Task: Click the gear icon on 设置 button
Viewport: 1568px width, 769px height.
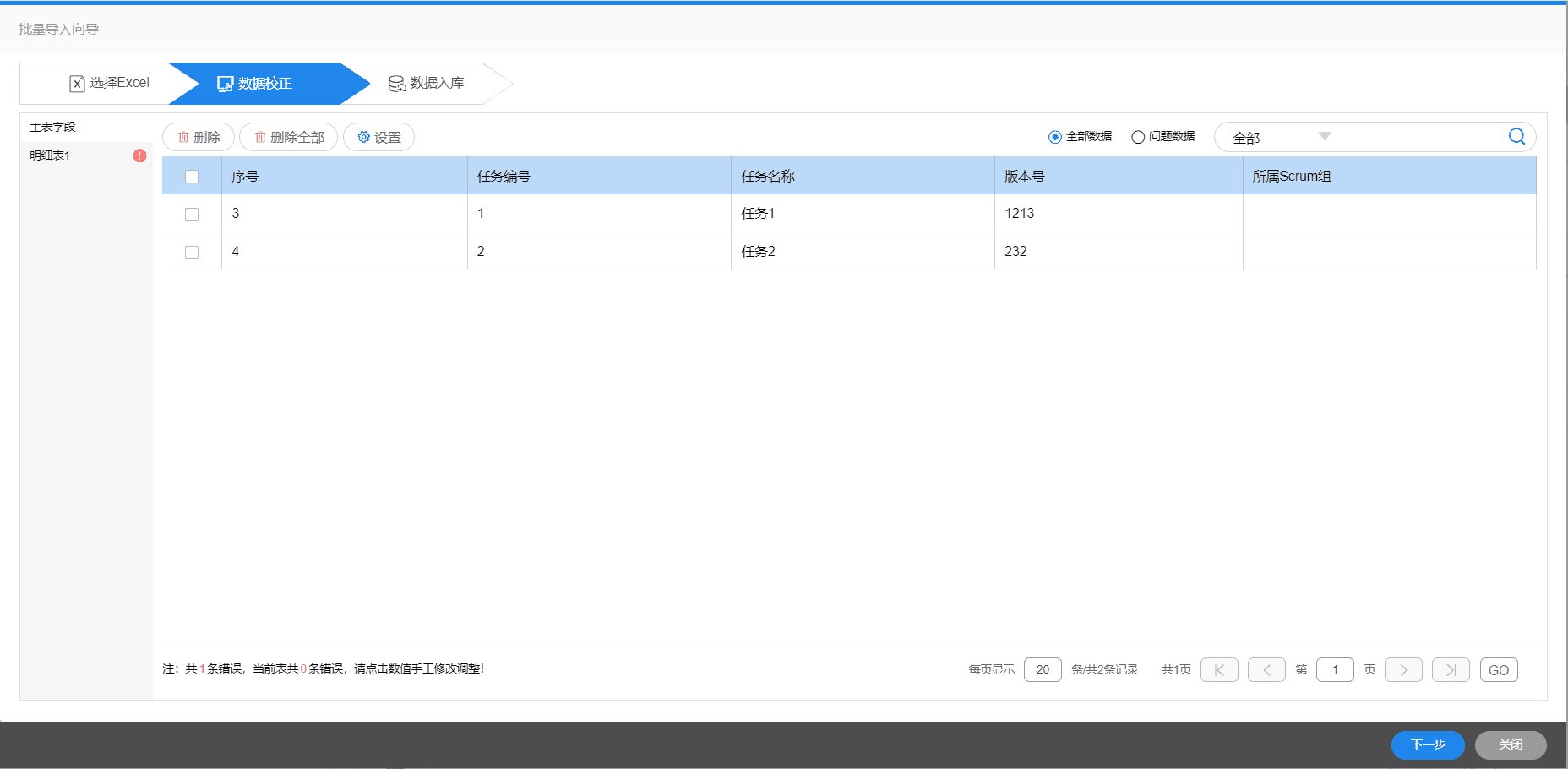Action: click(364, 137)
